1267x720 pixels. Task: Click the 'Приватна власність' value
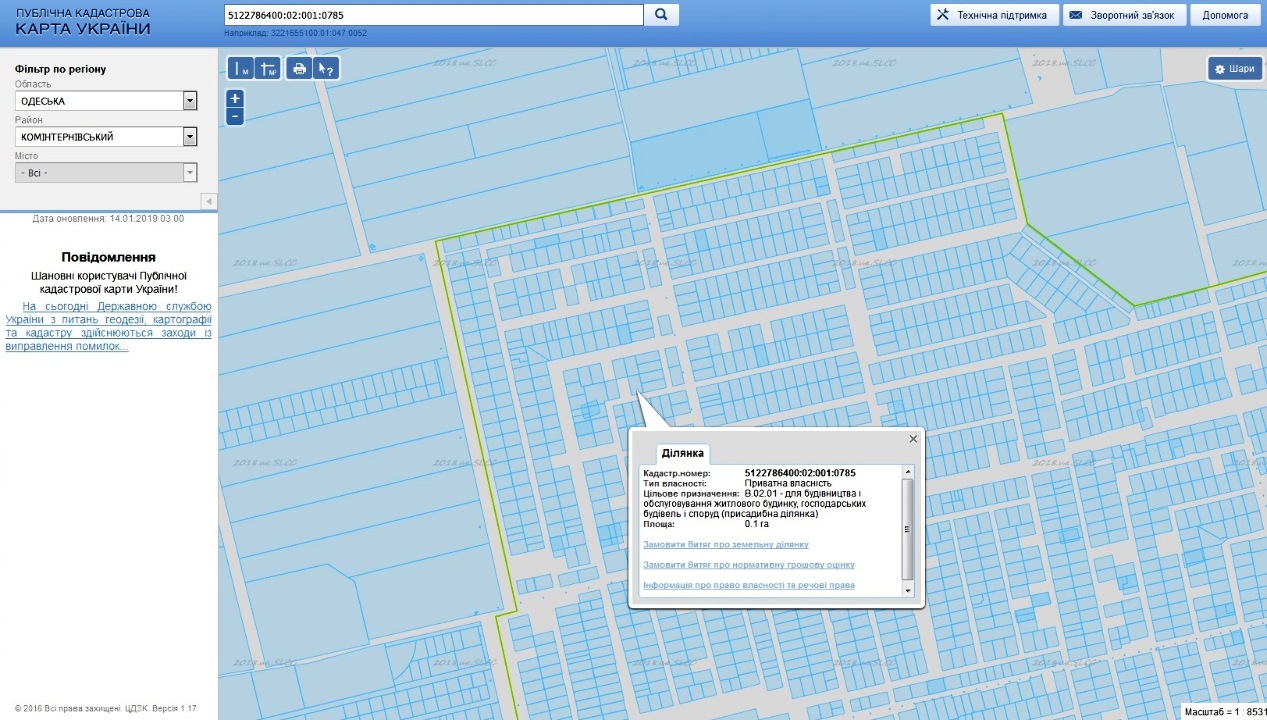788,483
